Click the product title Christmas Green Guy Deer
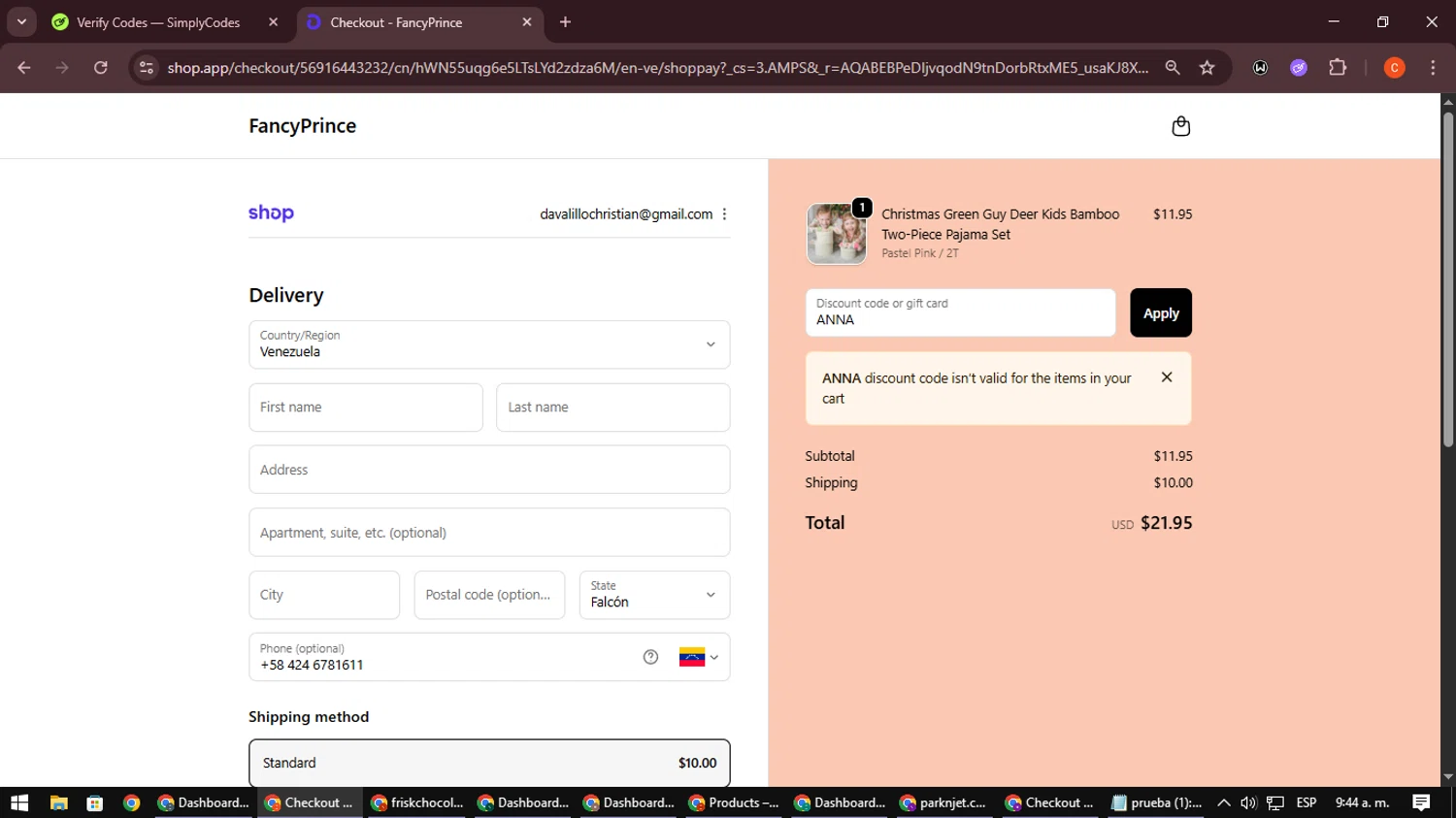 point(1000,224)
